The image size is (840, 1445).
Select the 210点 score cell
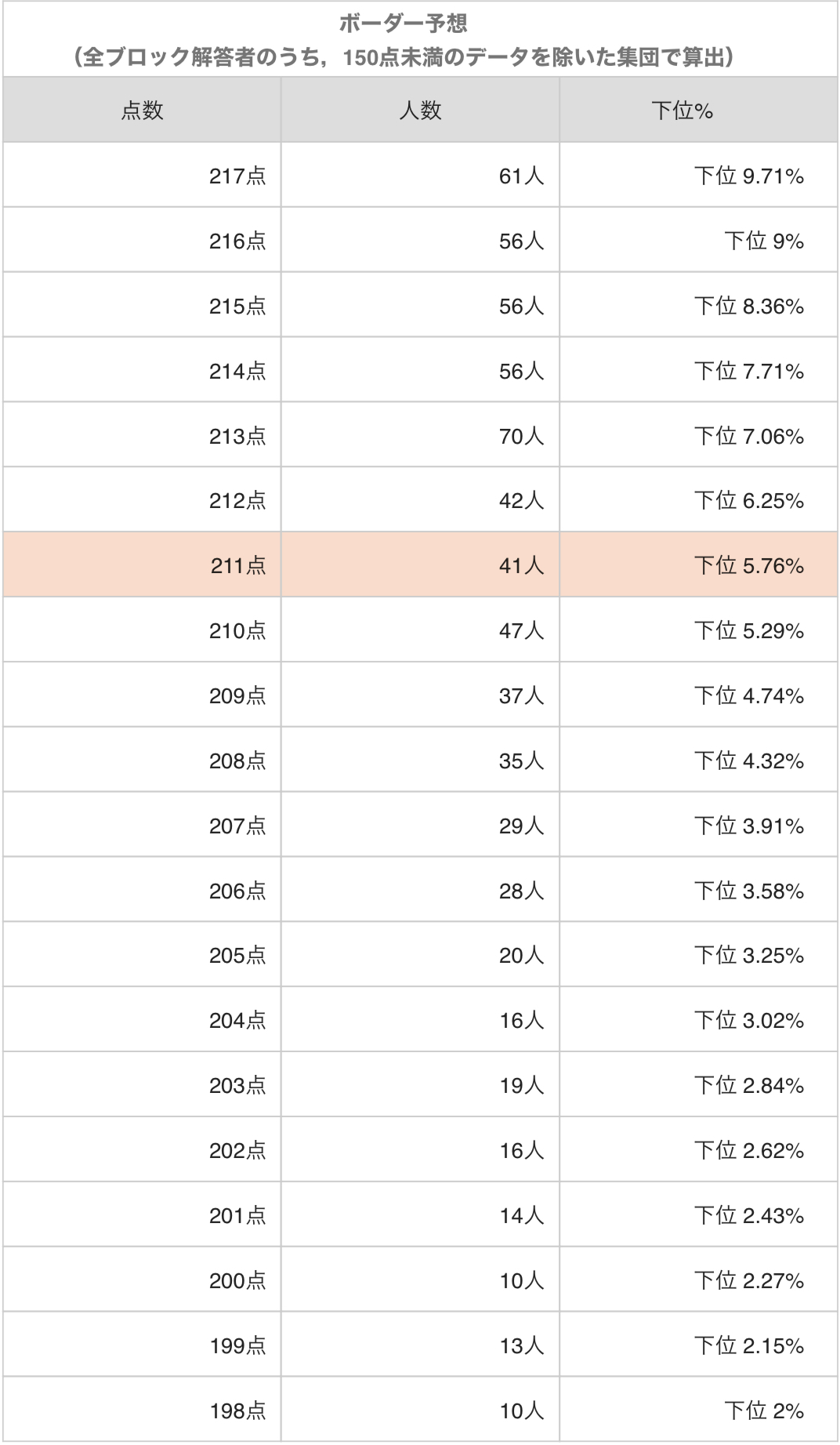pos(237,630)
